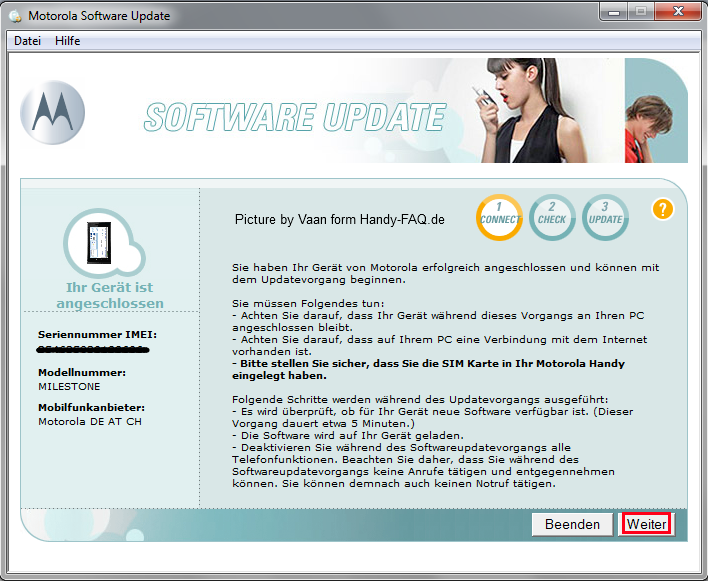
Task: Click the Beenden button to exit
Action: pyautogui.click(x=572, y=524)
